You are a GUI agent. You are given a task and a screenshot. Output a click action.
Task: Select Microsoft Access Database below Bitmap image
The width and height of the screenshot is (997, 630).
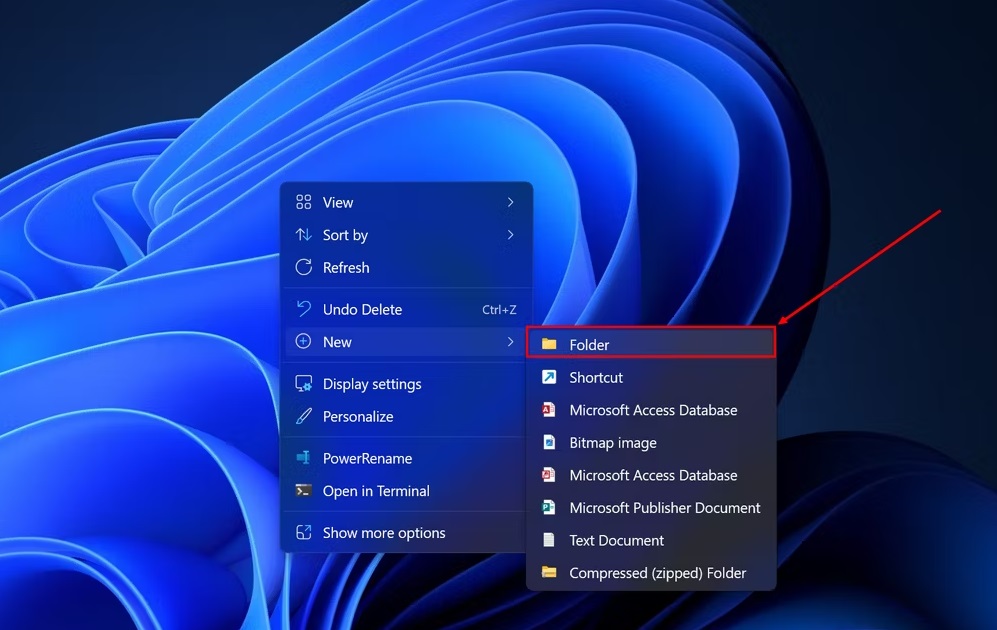653,475
